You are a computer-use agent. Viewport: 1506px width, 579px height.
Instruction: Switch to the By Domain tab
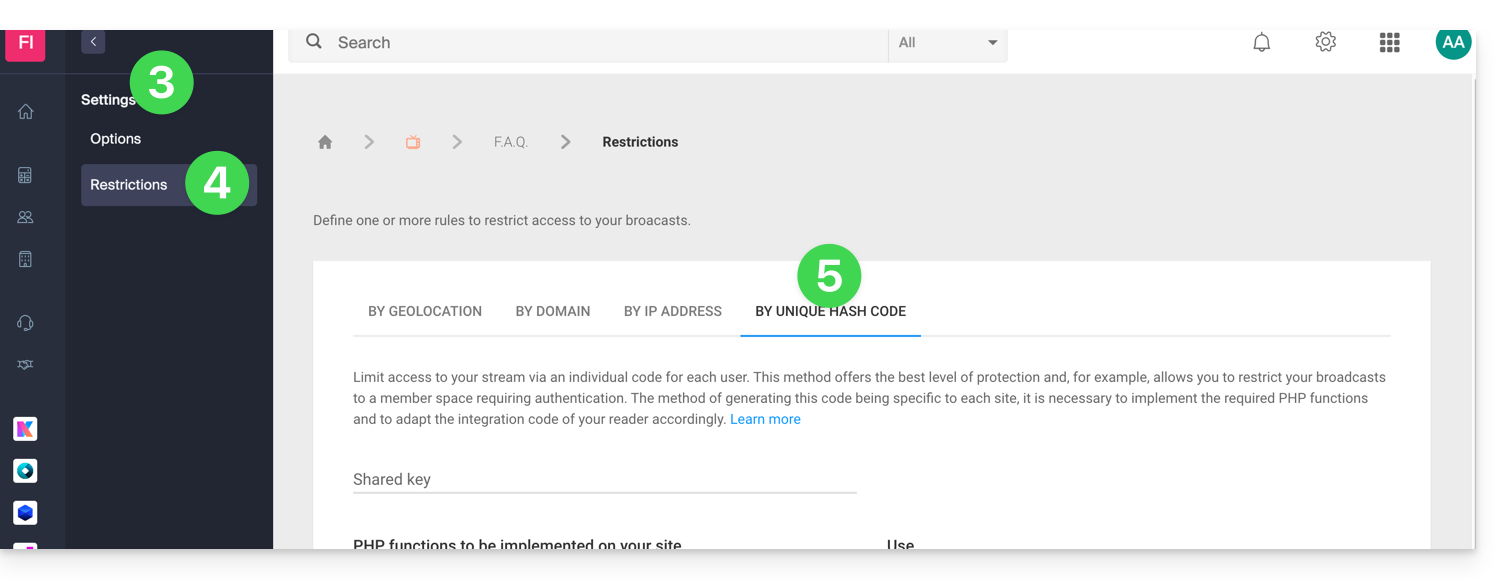(553, 311)
